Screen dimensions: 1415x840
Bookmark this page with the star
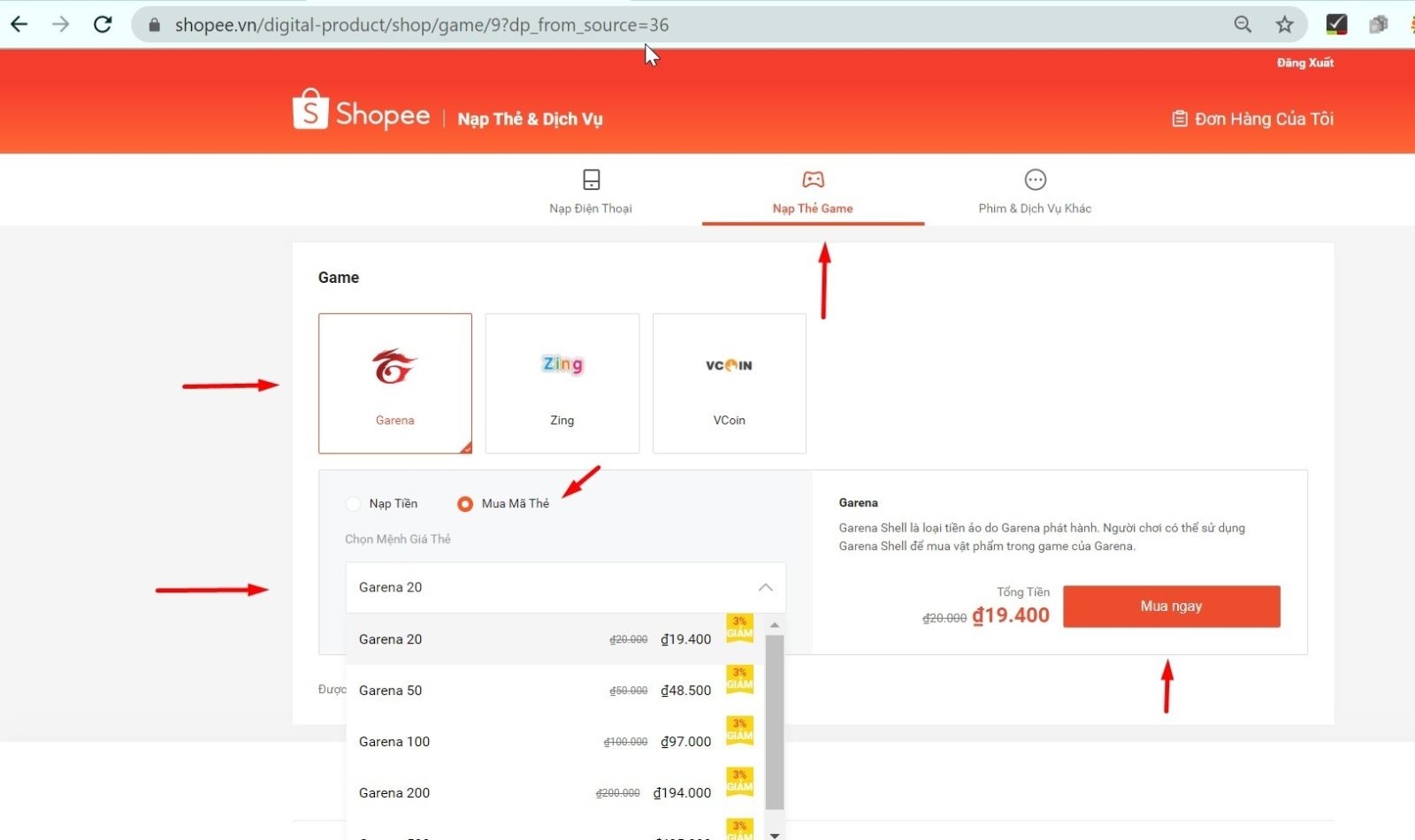(x=1285, y=25)
